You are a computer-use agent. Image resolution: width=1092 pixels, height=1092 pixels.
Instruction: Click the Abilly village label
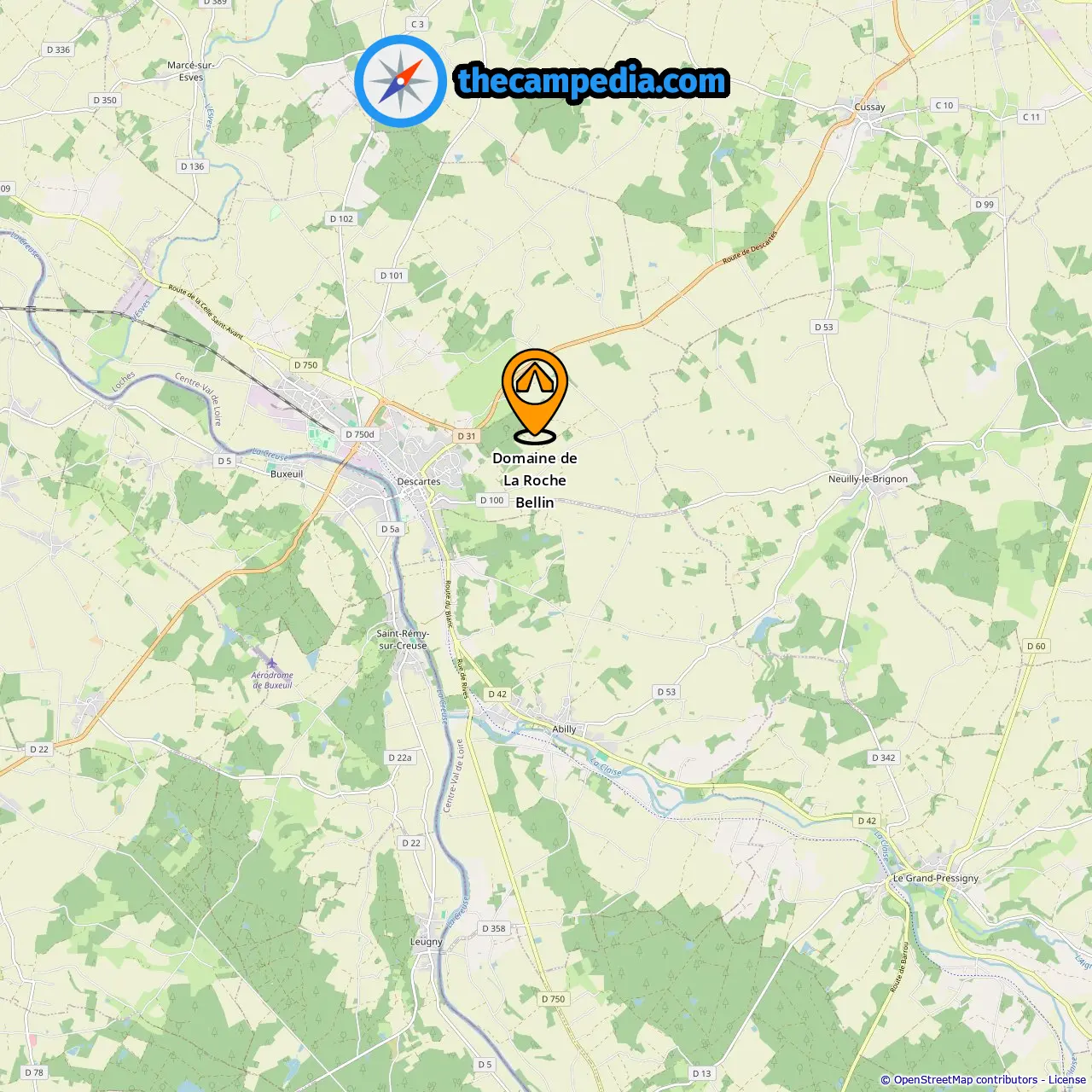click(x=564, y=729)
